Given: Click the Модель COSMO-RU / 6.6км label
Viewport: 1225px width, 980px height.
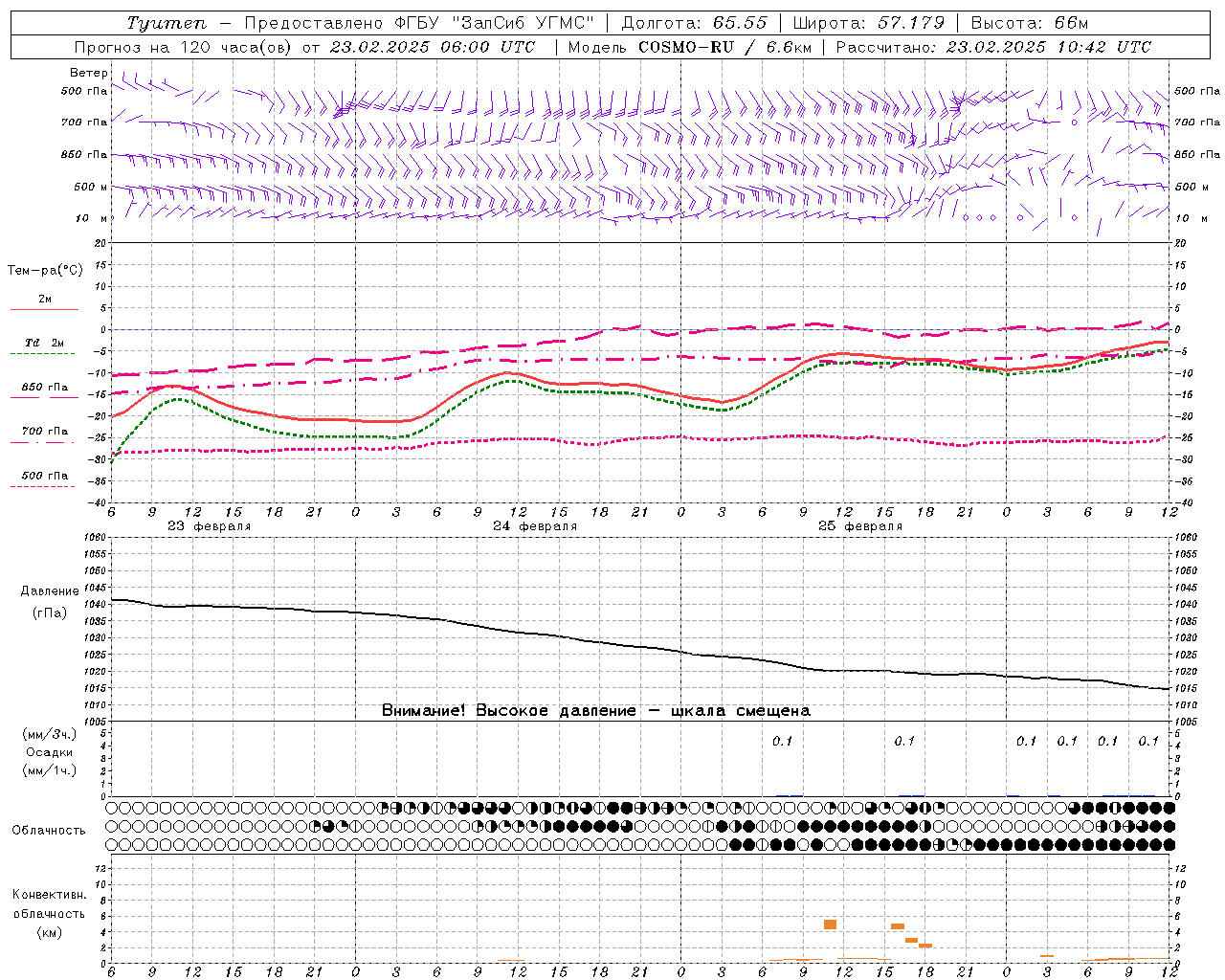Looking at the screenshot, I should click(690, 47).
